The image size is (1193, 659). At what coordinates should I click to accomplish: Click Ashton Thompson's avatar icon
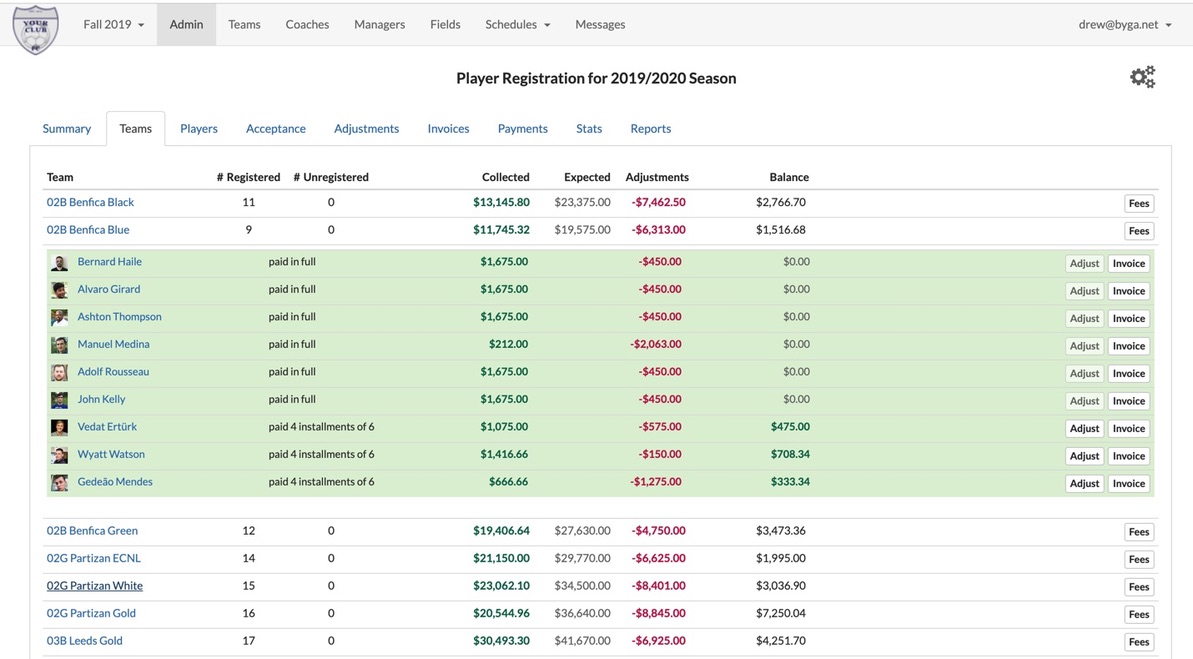60,316
